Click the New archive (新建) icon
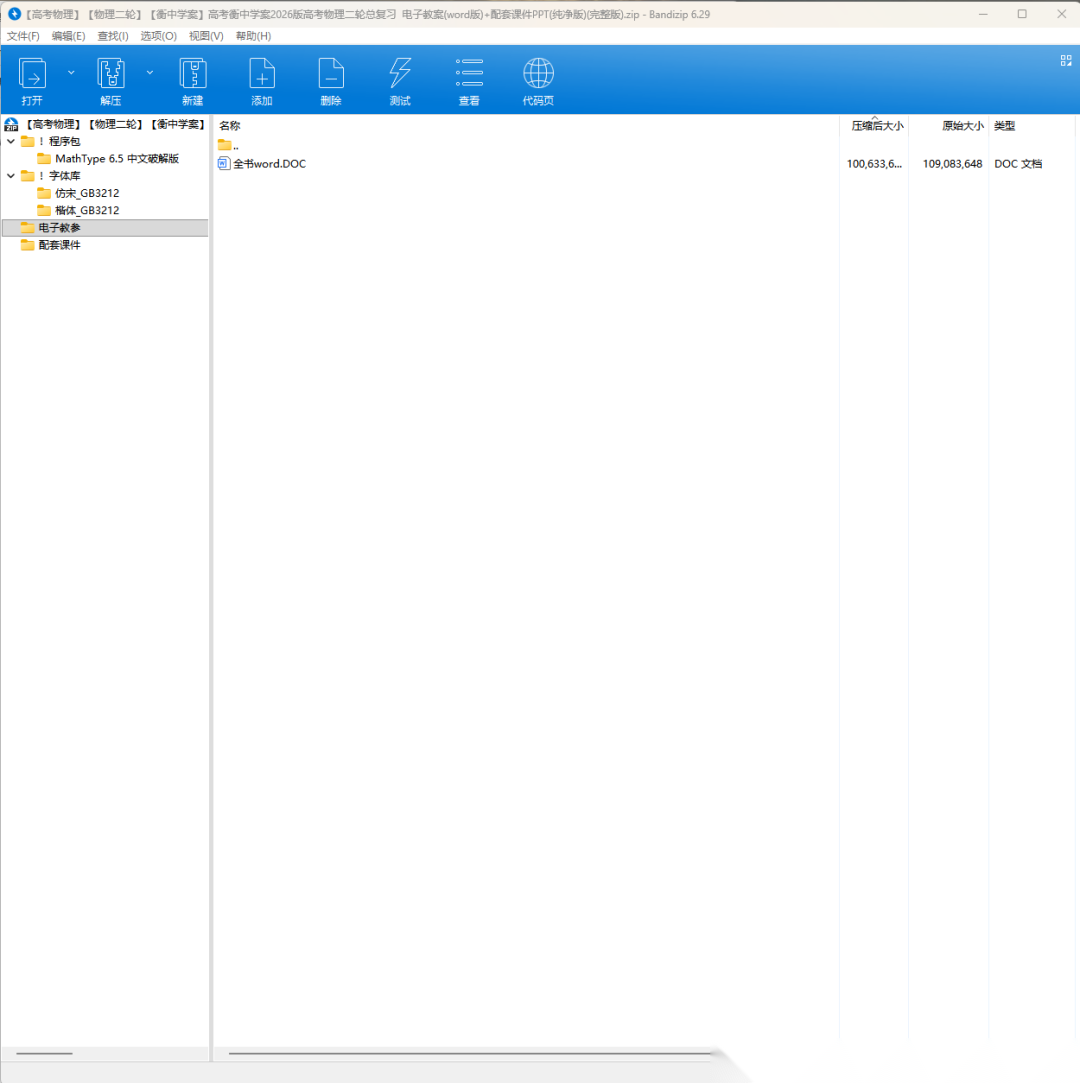The image size is (1080, 1083). tap(192, 74)
